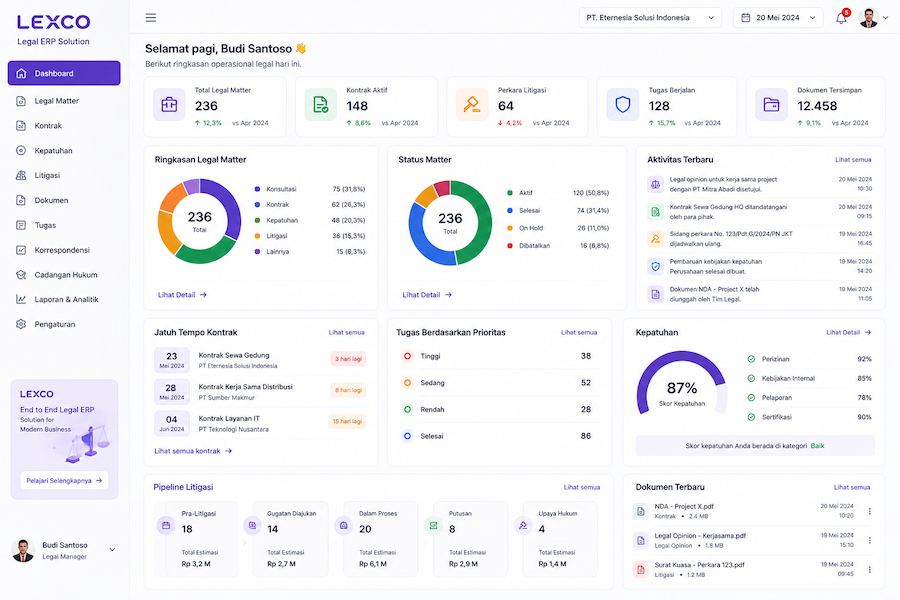
Task: Click the Perizinan green check mark
Action: [x=751, y=359]
